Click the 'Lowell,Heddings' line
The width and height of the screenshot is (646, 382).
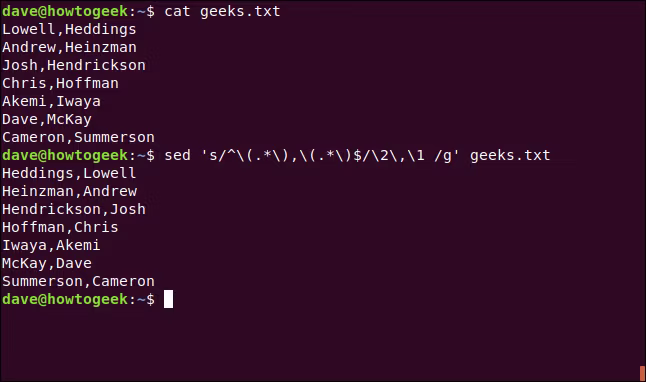click(x=69, y=30)
